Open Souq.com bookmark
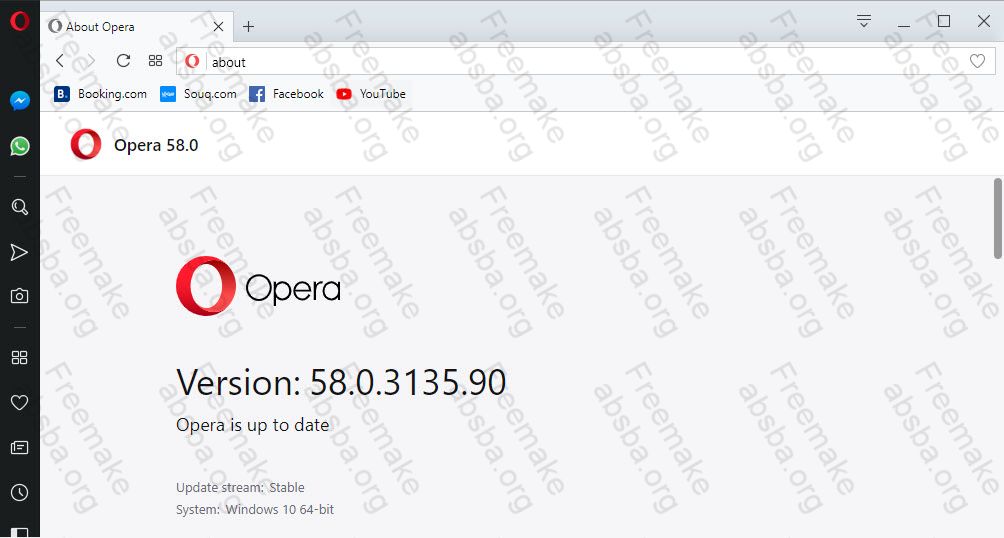Image resolution: width=1004 pixels, height=538 pixels. tap(198, 94)
